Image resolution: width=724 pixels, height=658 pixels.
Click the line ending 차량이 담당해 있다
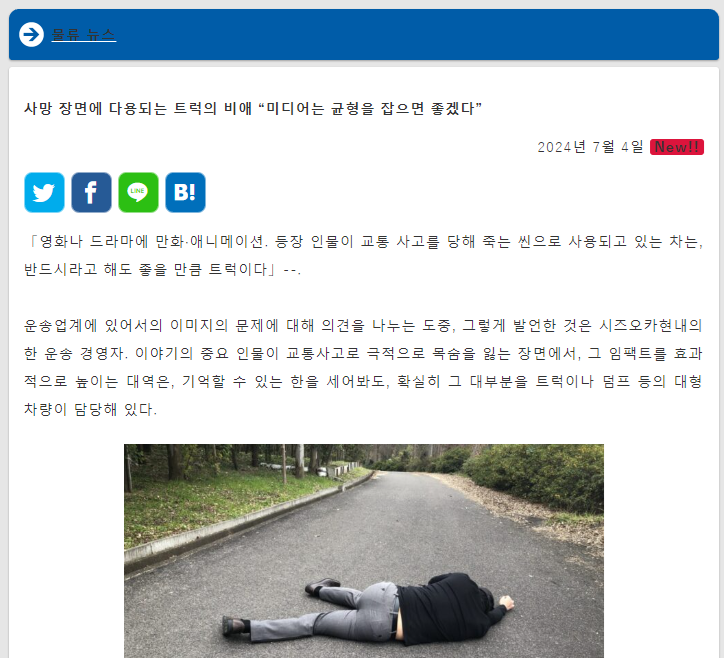[90, 409]
